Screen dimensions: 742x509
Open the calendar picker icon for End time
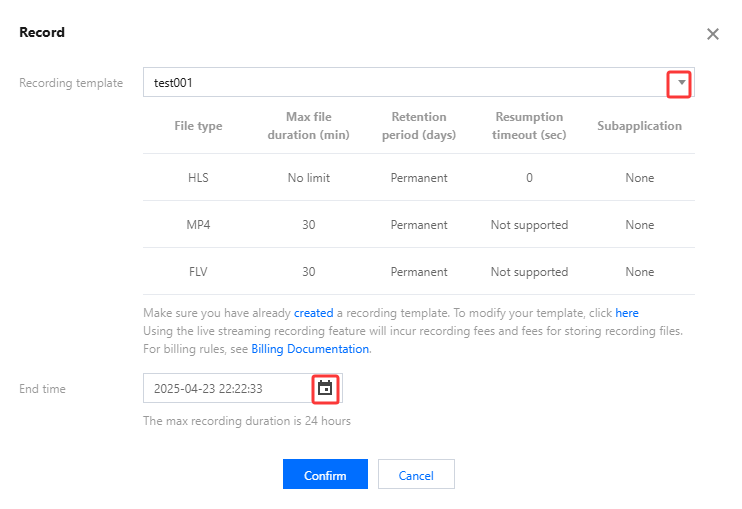pos(325,388)
